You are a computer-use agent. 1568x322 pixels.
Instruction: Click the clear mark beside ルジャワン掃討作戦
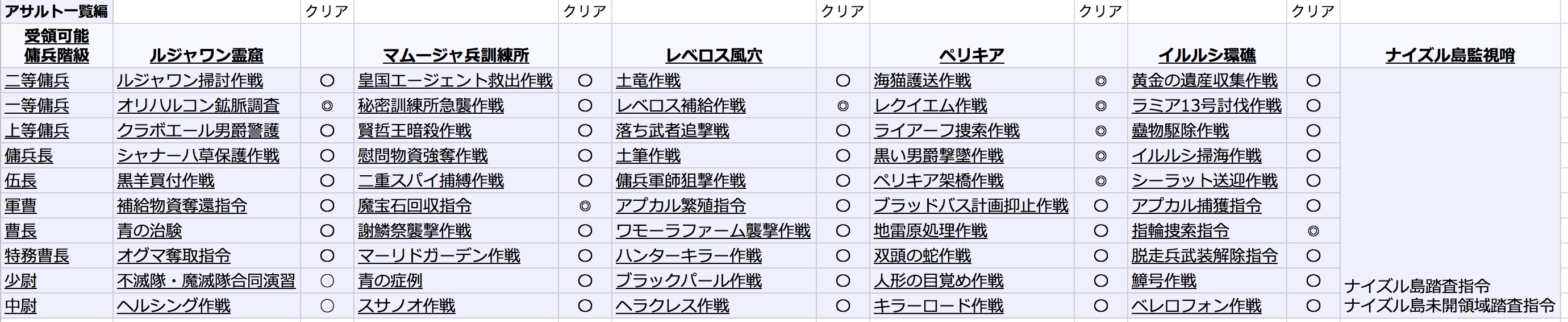click(x=327, y=81)
